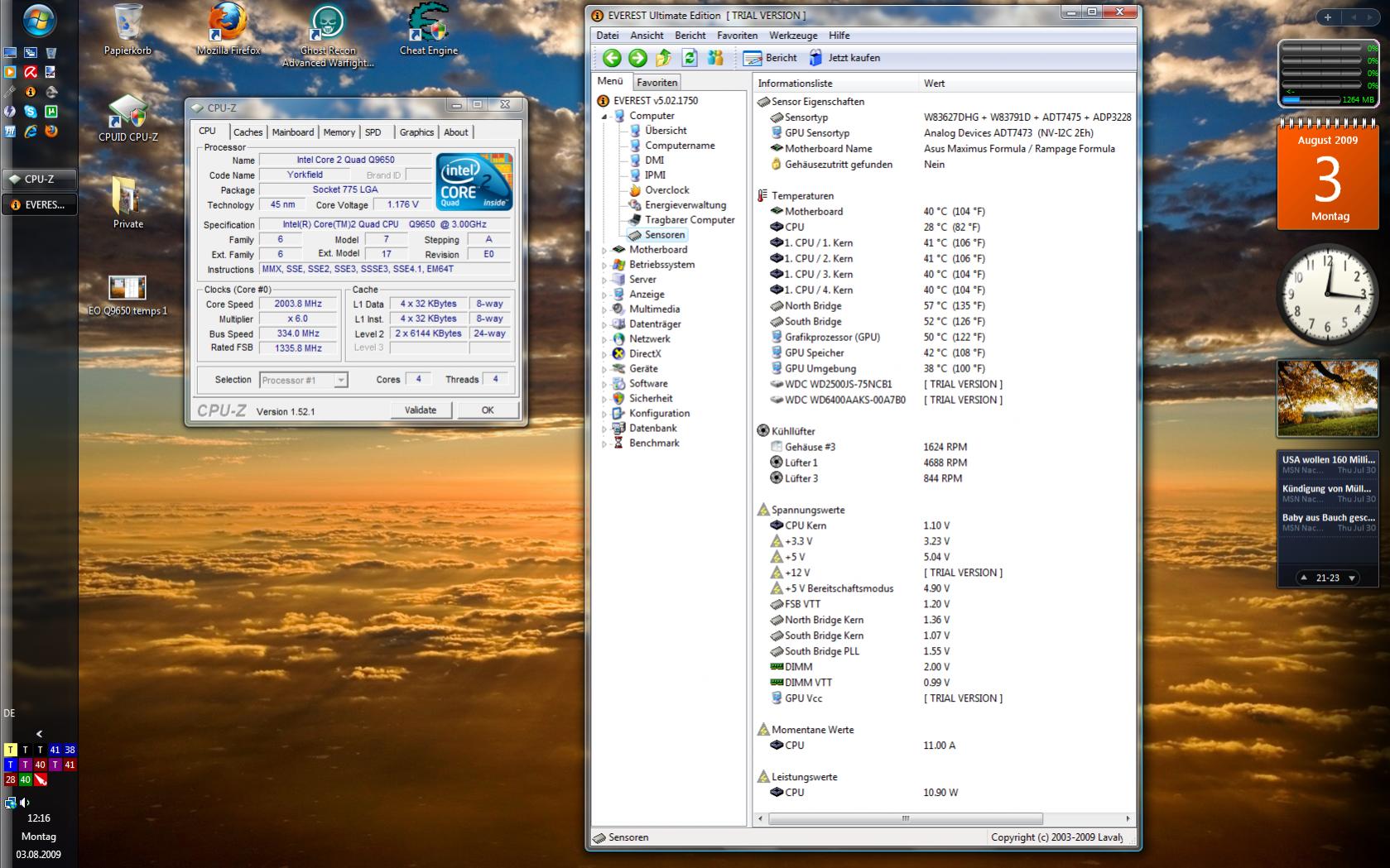Click the up-level arrow icon in EVEREST toolbar

[x=663, y=58]
